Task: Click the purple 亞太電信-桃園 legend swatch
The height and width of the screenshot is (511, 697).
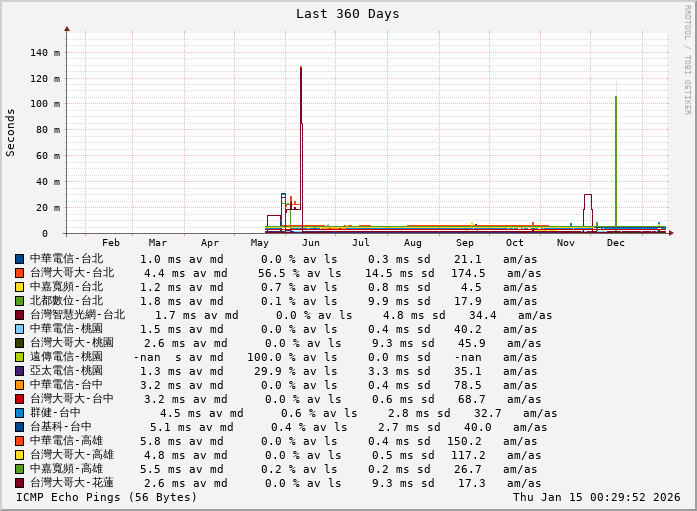Action: pos(20,371)
